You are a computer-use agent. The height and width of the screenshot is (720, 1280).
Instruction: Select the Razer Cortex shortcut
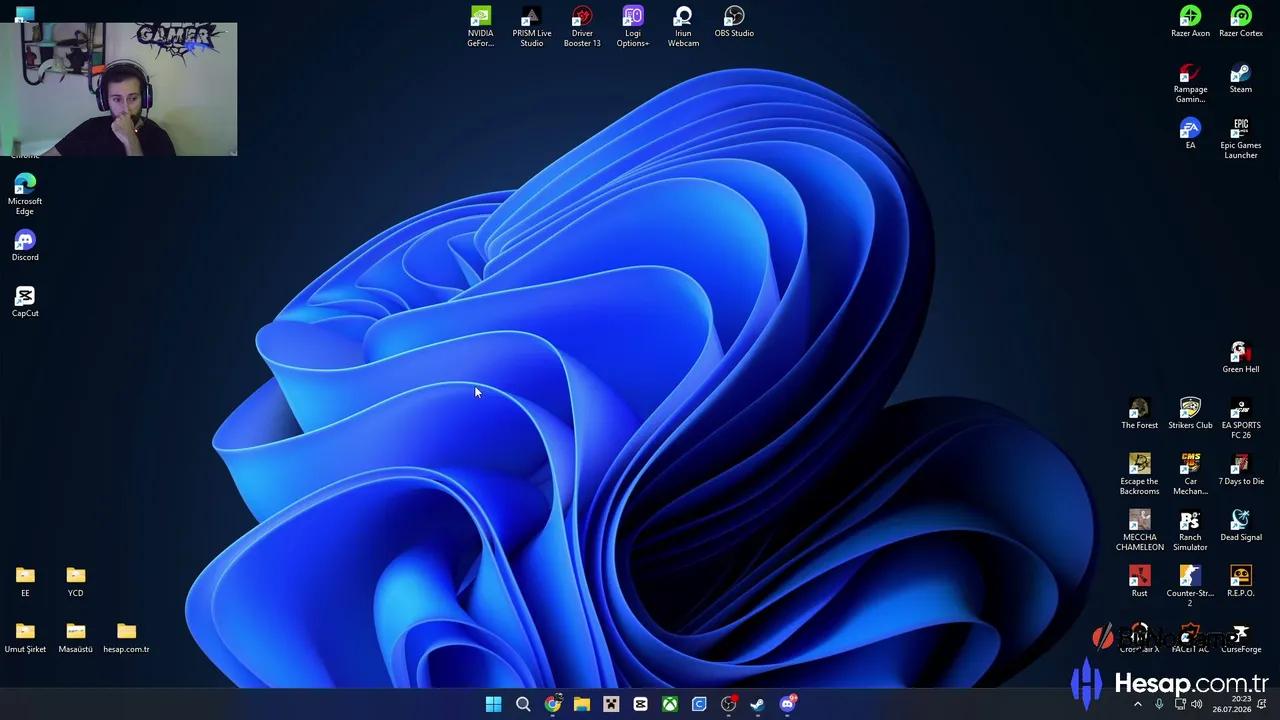coord(1240,23)
